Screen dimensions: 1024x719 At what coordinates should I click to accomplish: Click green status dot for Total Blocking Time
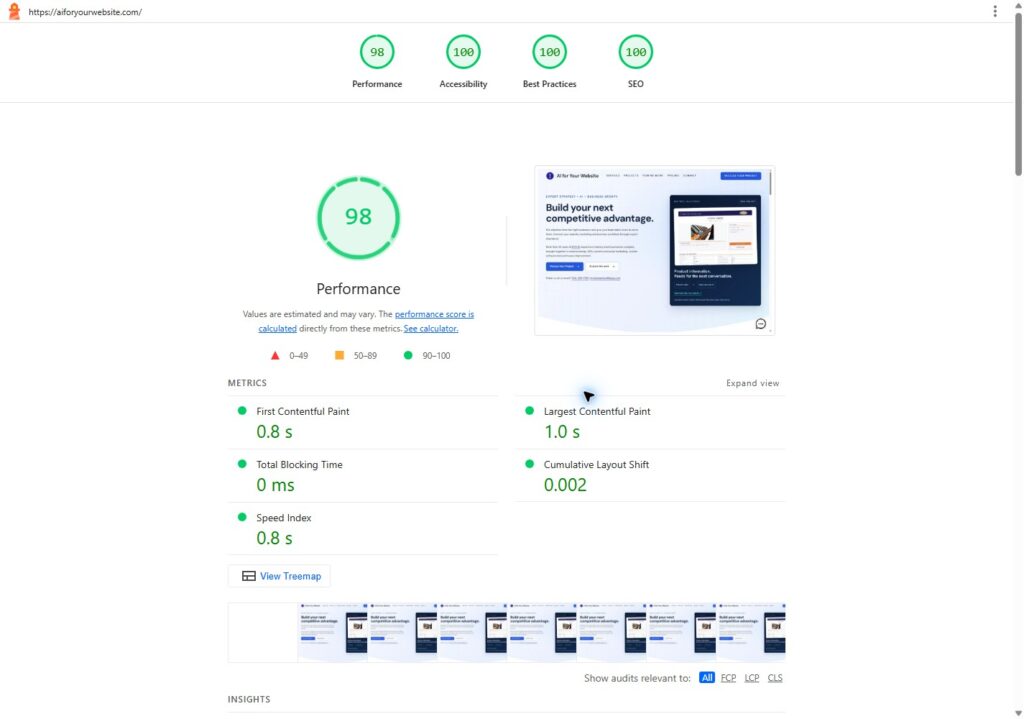click(x=242, y=464)
